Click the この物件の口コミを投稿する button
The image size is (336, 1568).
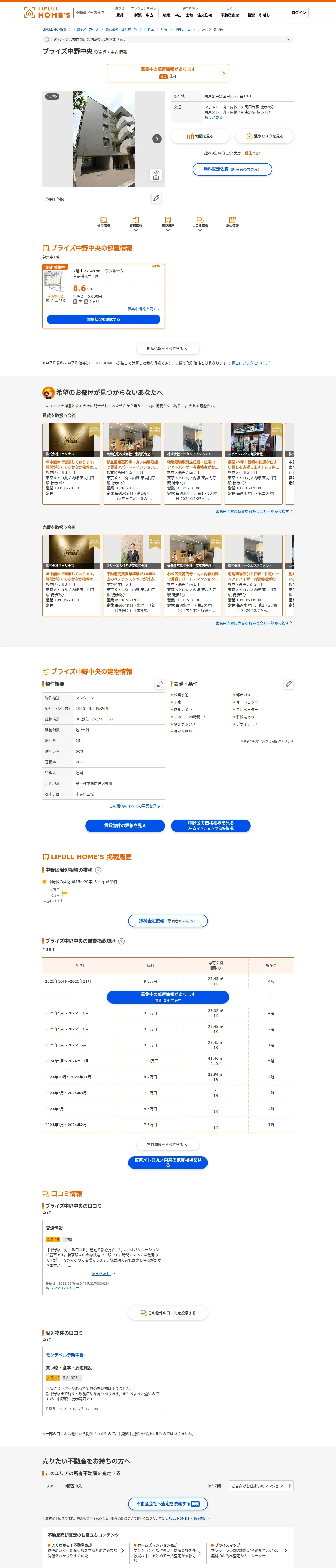[168, 1313]
